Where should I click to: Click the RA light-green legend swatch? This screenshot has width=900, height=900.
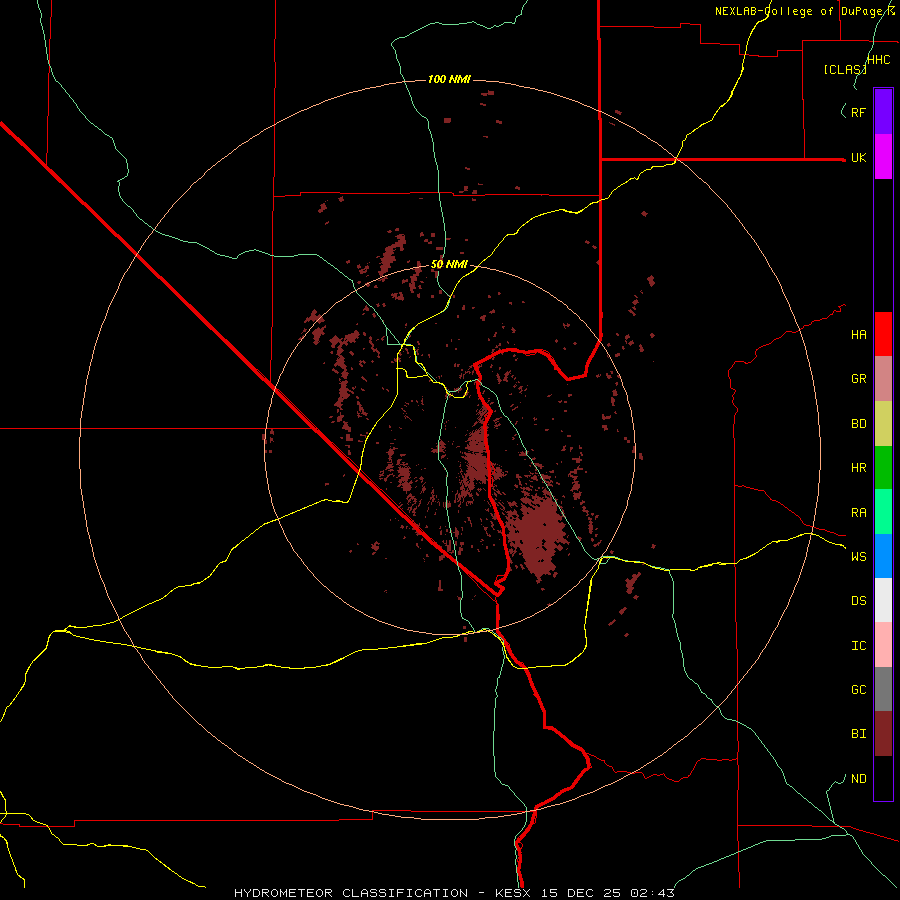coord(883,512)
